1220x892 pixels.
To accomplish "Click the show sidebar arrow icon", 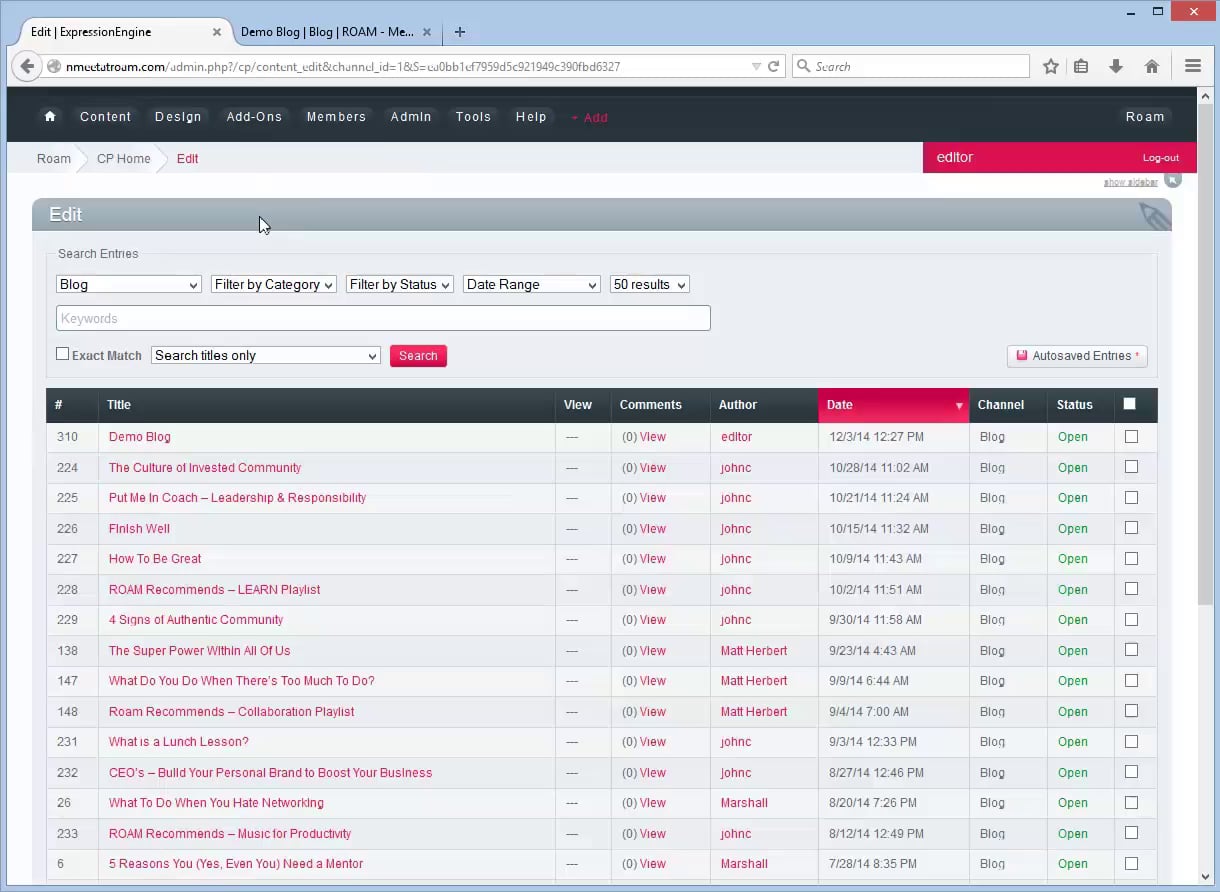I will pos(1173,180).
